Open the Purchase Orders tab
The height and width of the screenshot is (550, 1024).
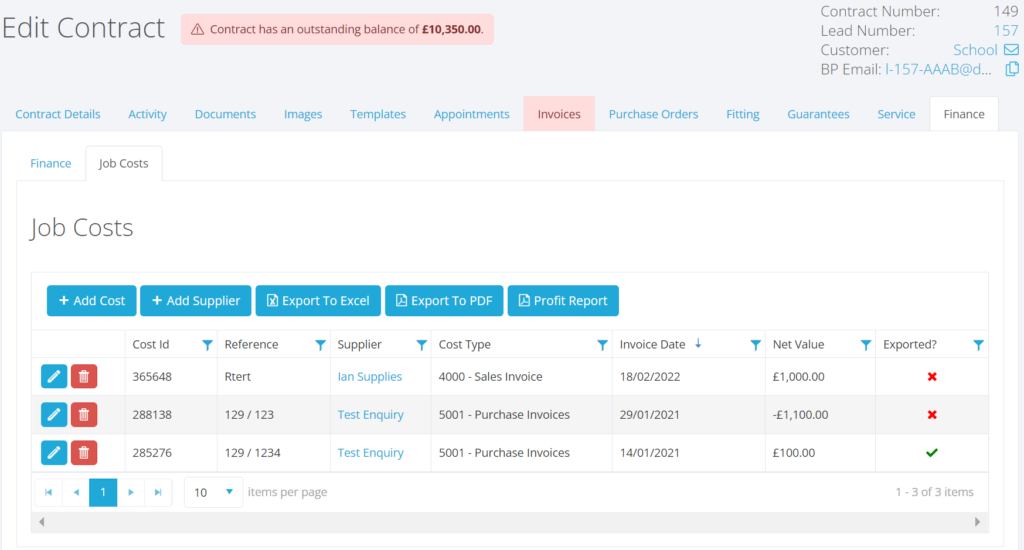[x=653, y=114]
